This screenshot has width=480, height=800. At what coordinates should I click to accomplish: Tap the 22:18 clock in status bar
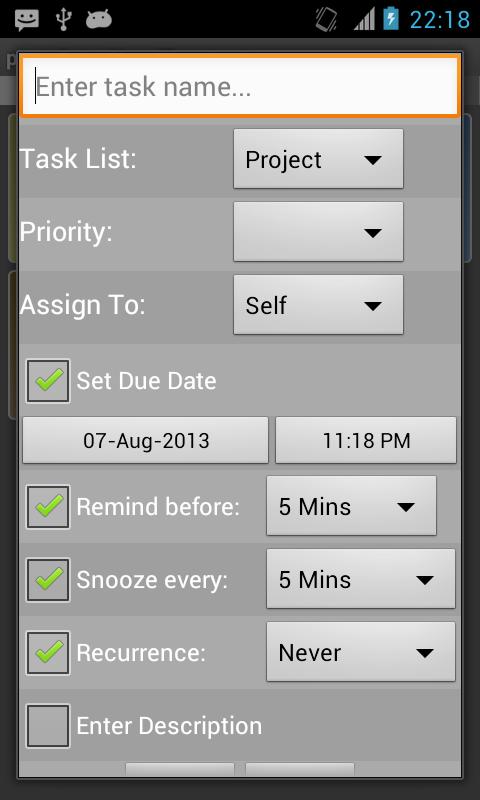[x=440, y=20]
